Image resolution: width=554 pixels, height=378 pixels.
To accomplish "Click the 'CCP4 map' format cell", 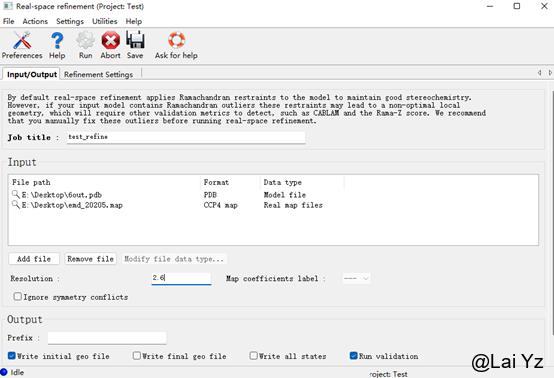I will pos(221,205).
